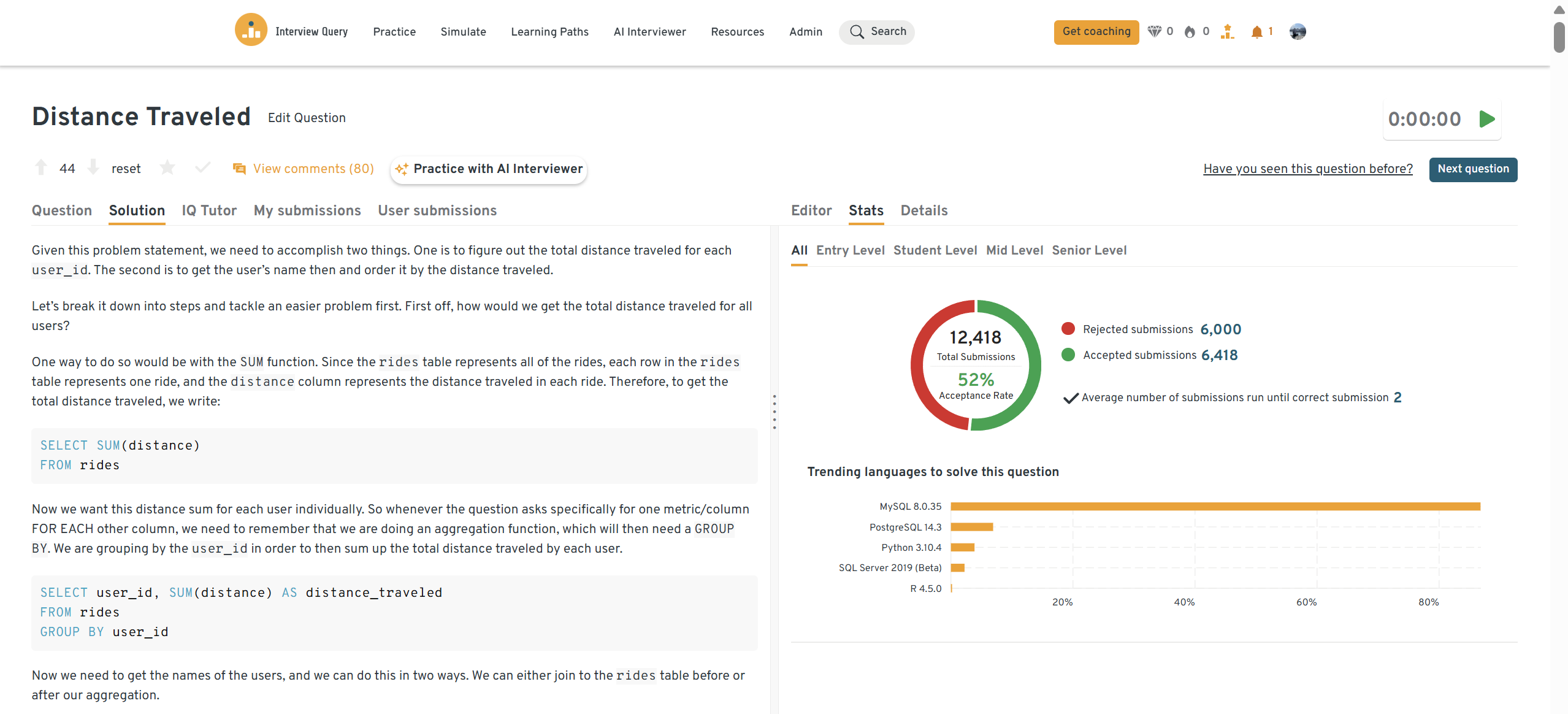Click the downvote arrow icon

click(x=93, y=167)
